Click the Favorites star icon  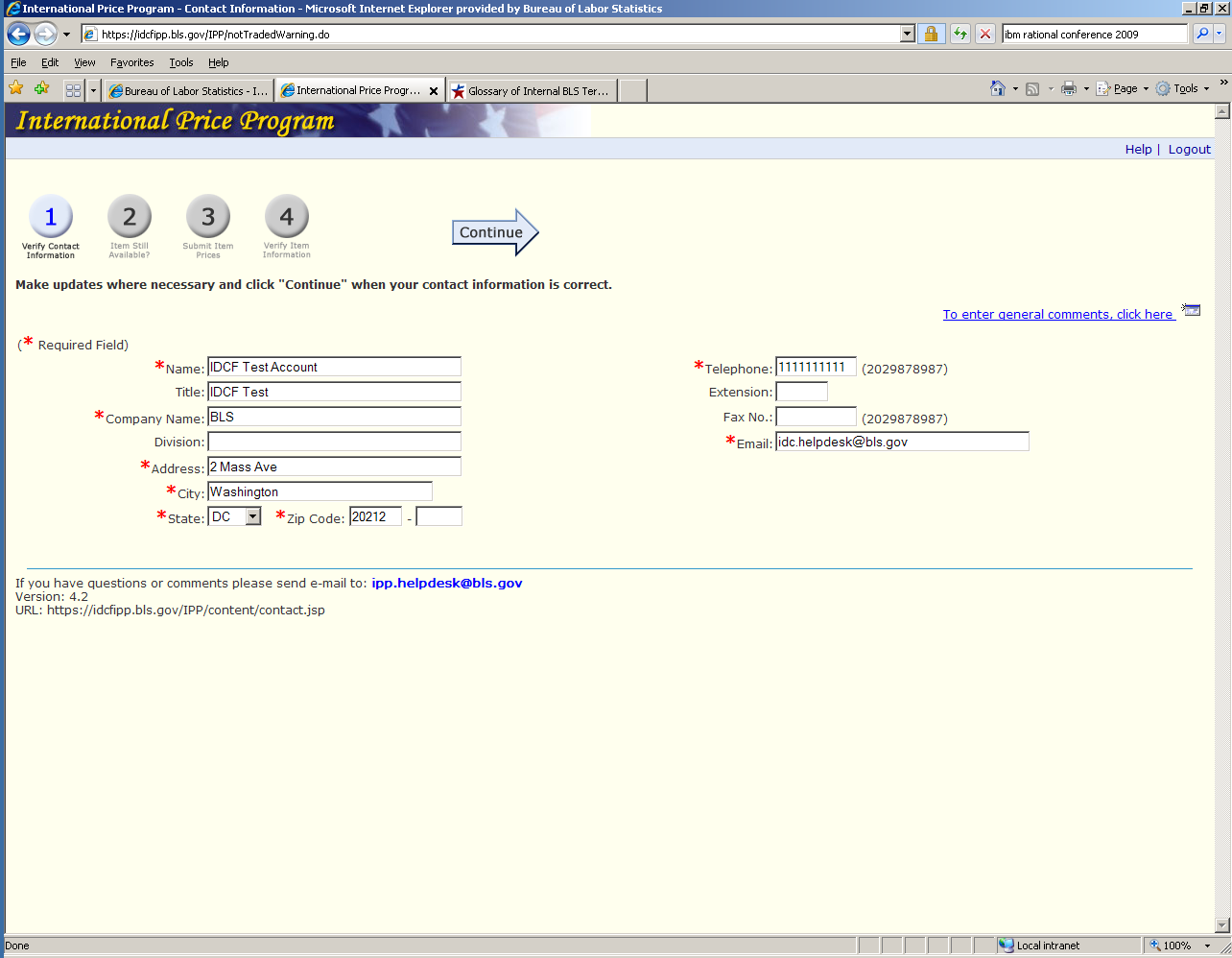(16, 88)
